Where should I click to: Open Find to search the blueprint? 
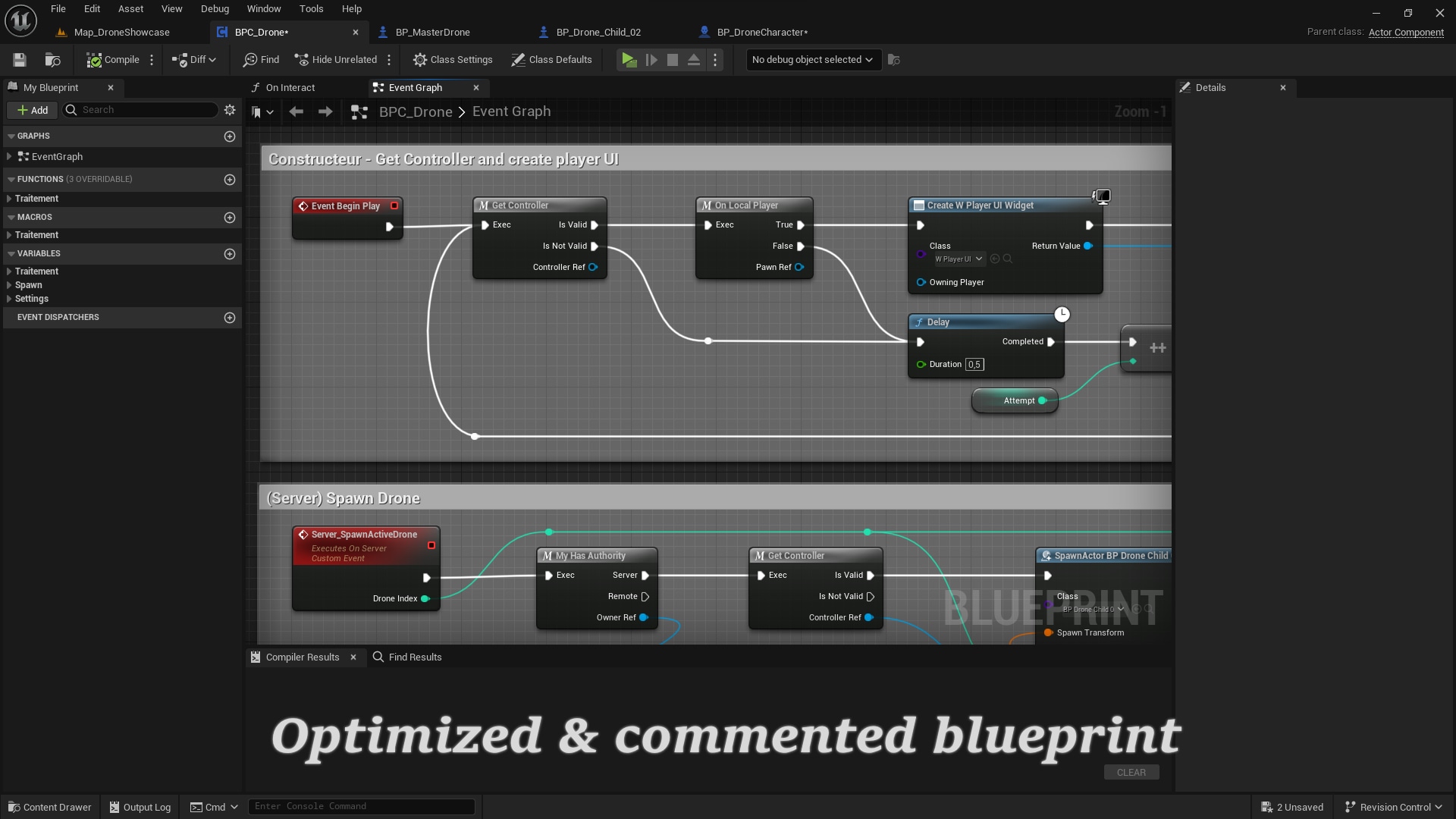260,59
